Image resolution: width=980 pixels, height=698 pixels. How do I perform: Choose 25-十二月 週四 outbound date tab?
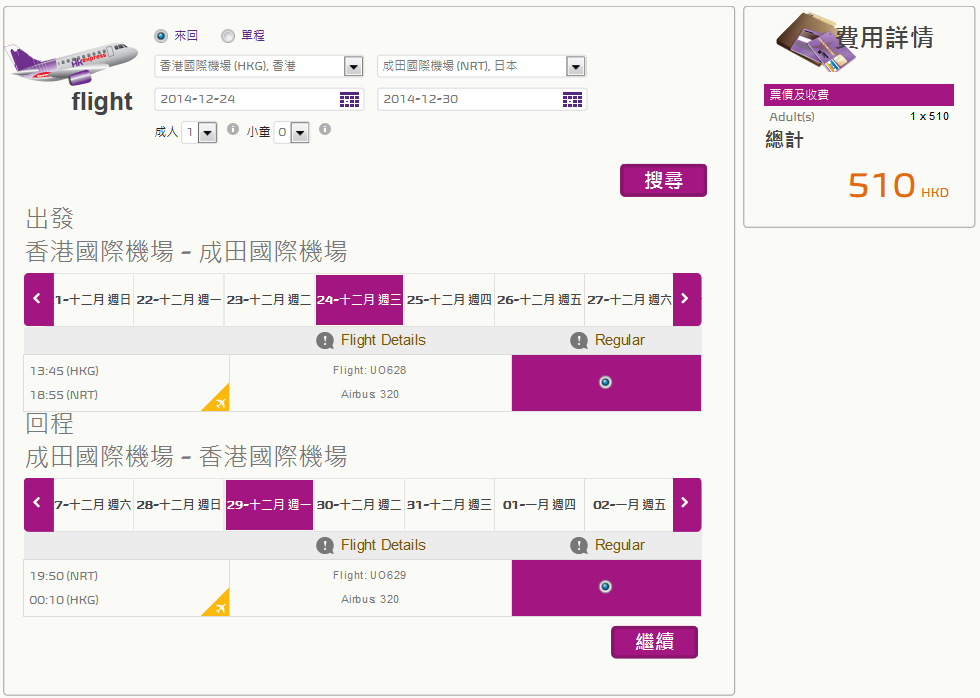click(x=449, y=300)
